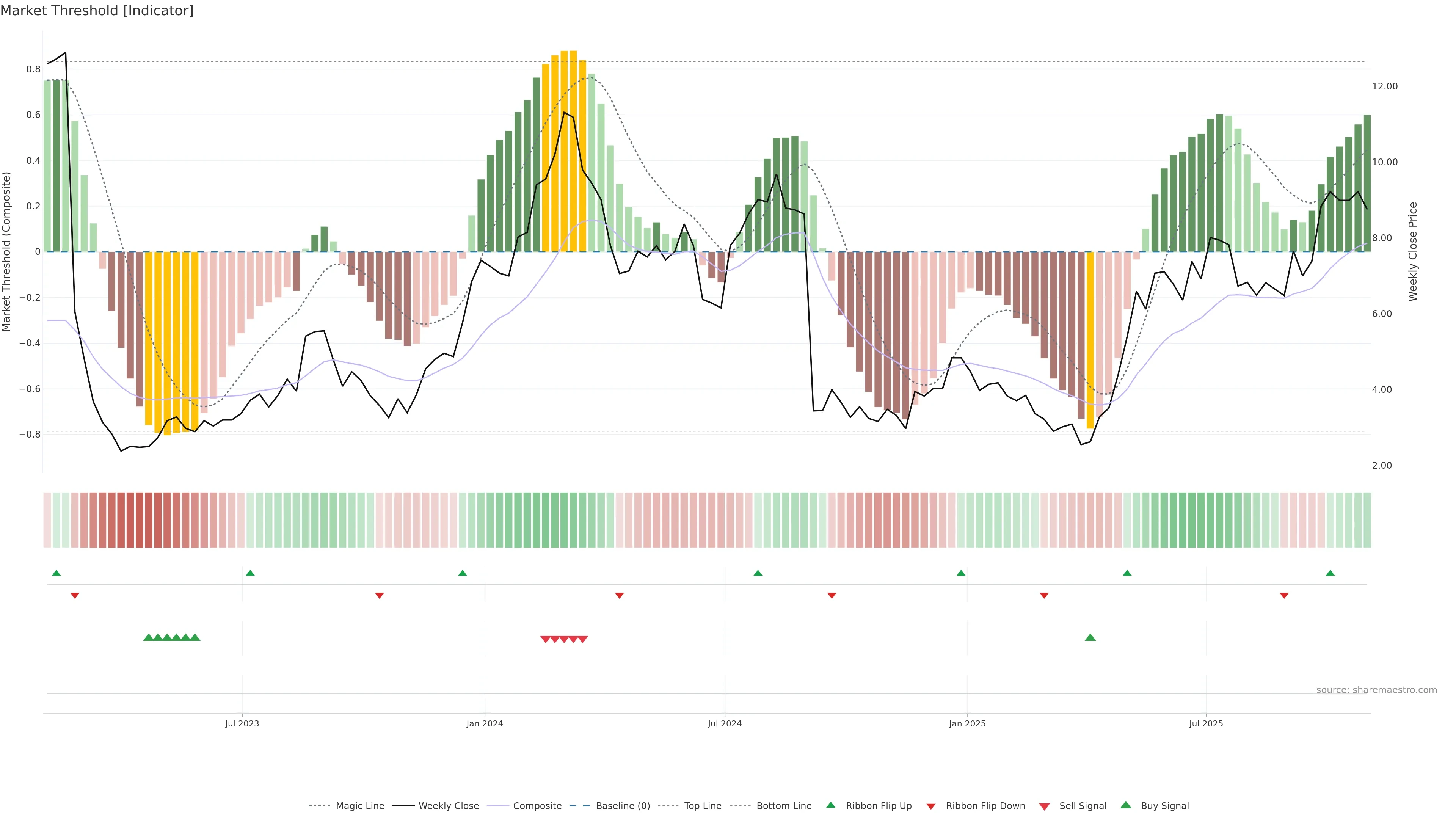
Task: Click the Jan 2024 x-axis label
Action: click(x=485, y=723)
